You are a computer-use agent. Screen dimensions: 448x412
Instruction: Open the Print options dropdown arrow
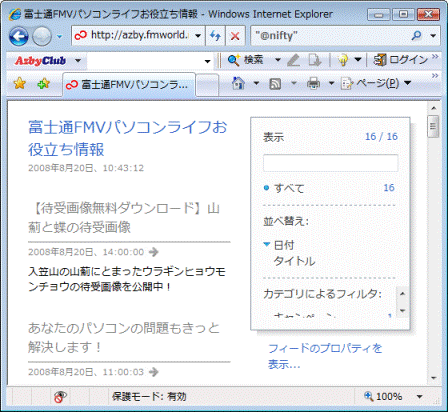(x=331, y=83)
